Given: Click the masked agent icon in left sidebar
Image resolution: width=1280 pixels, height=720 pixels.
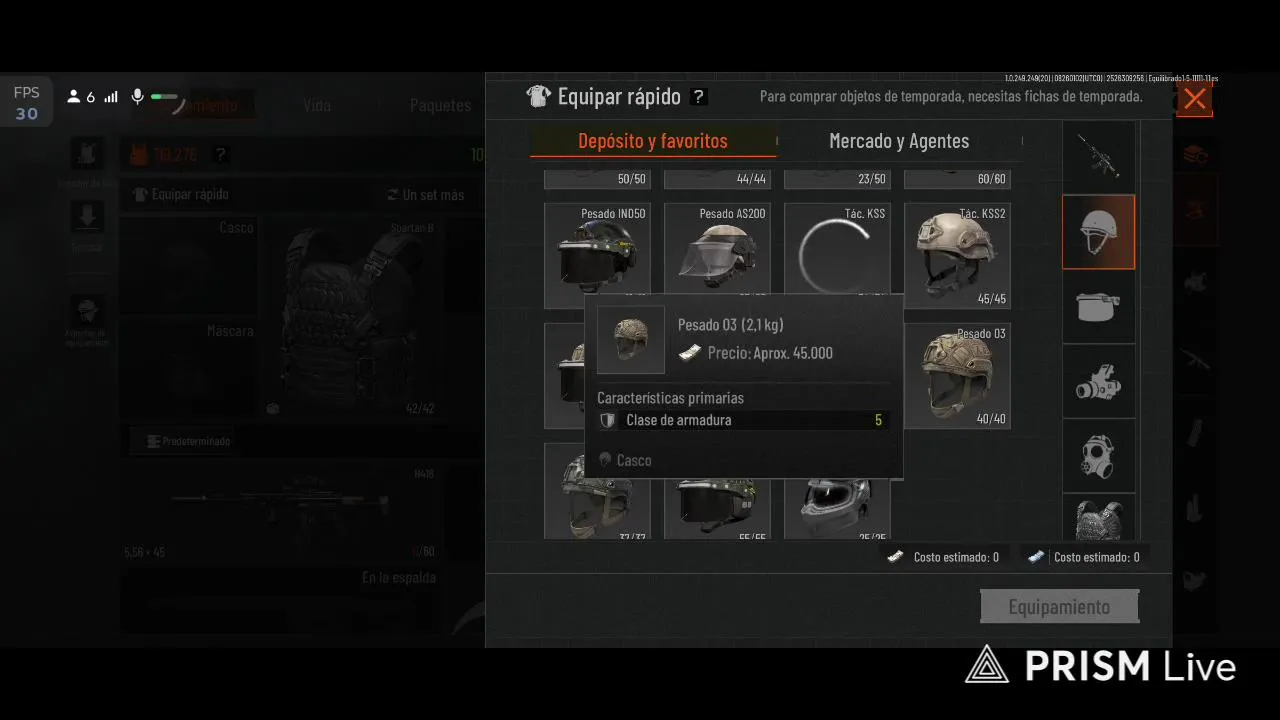Looking at the screenshot, I should tap(88, 312).
